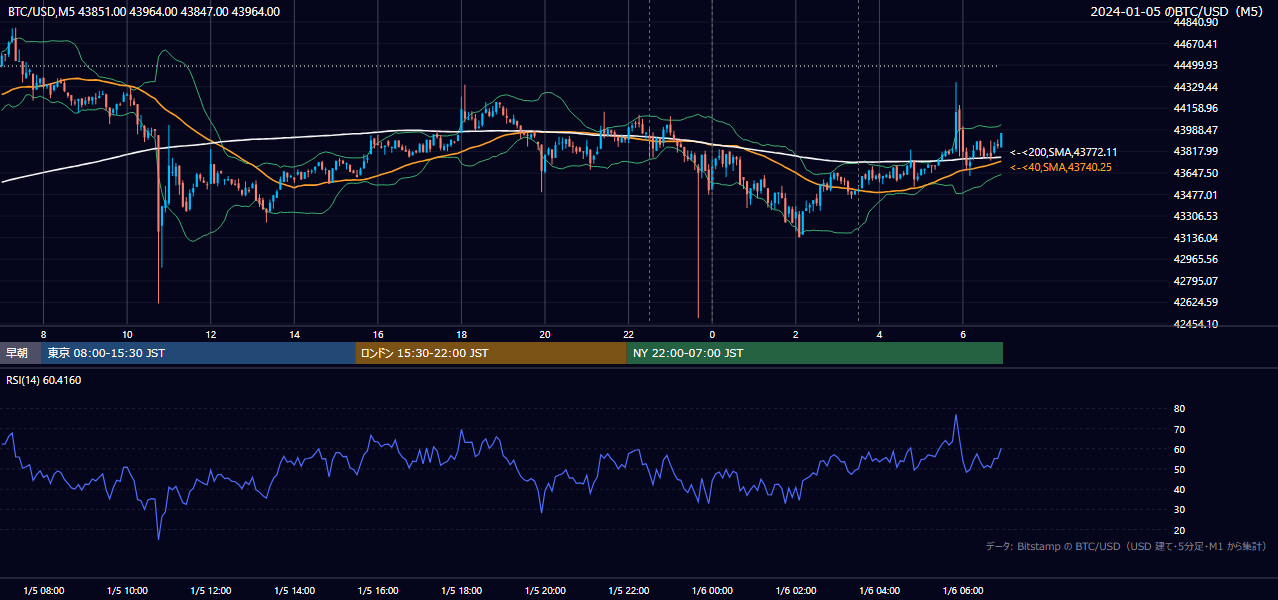Click the '1/5 14:00' date label
Viewport: 1278px width, 600px height.
[x=294, y=591]
